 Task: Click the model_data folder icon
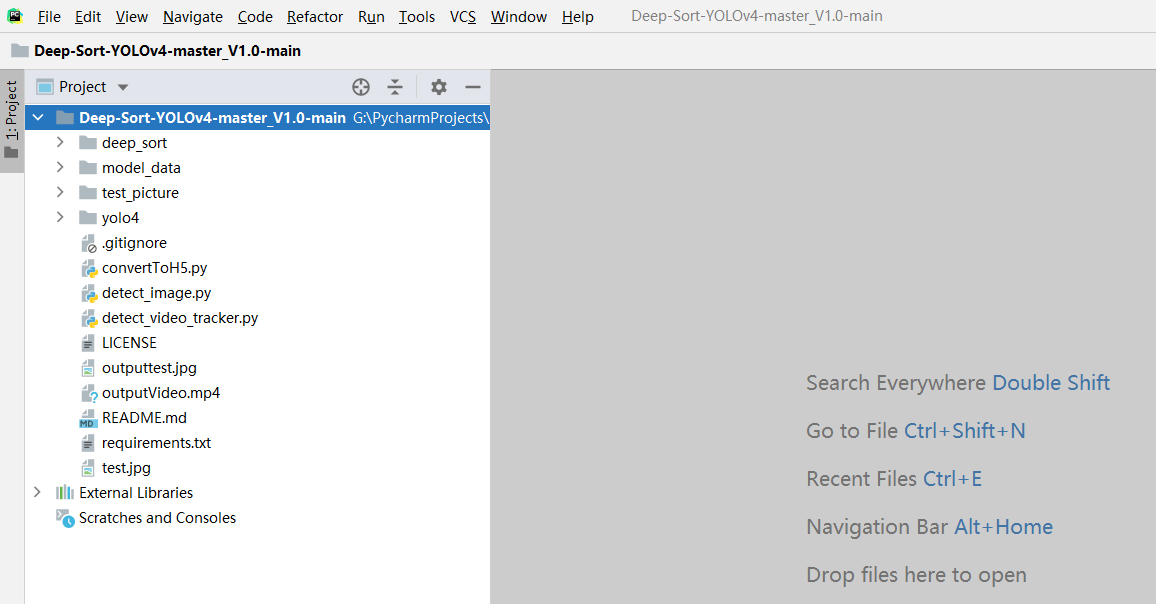(x=88, y=167)
